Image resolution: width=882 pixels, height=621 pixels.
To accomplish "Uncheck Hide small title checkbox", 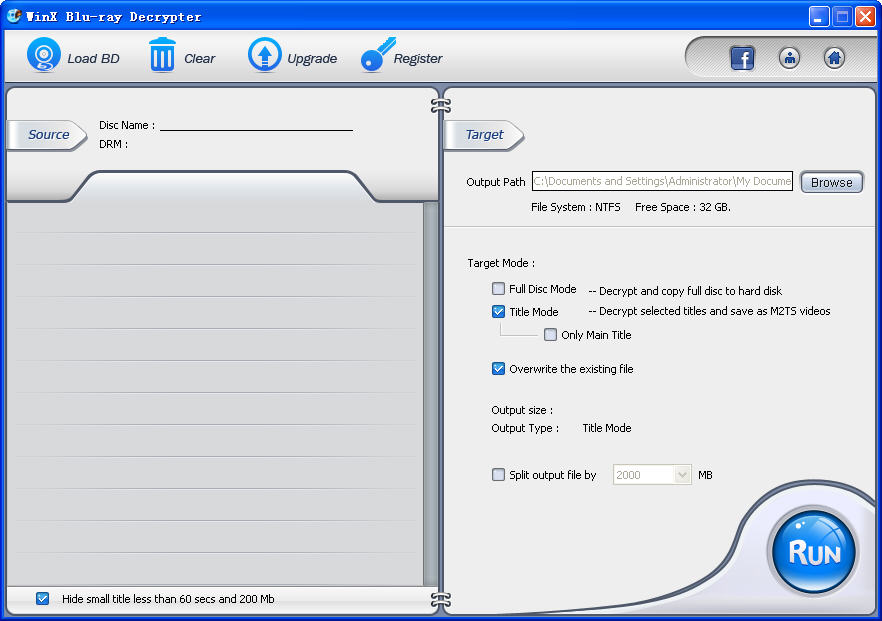I will 42,598.
